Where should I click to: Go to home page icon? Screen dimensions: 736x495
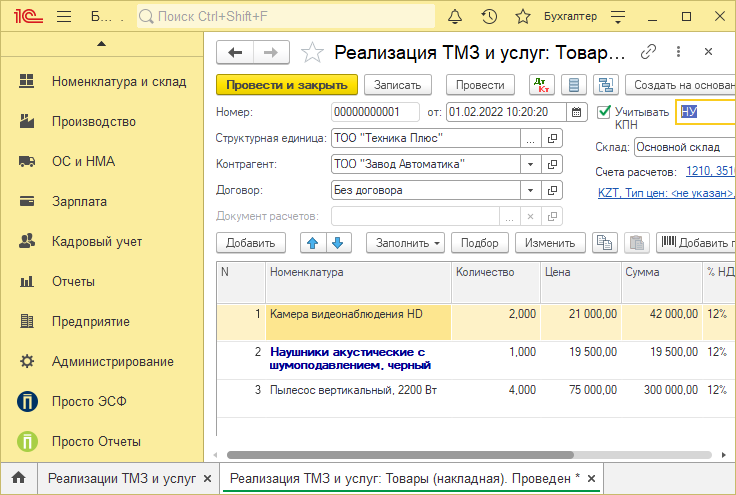(19, 478)
